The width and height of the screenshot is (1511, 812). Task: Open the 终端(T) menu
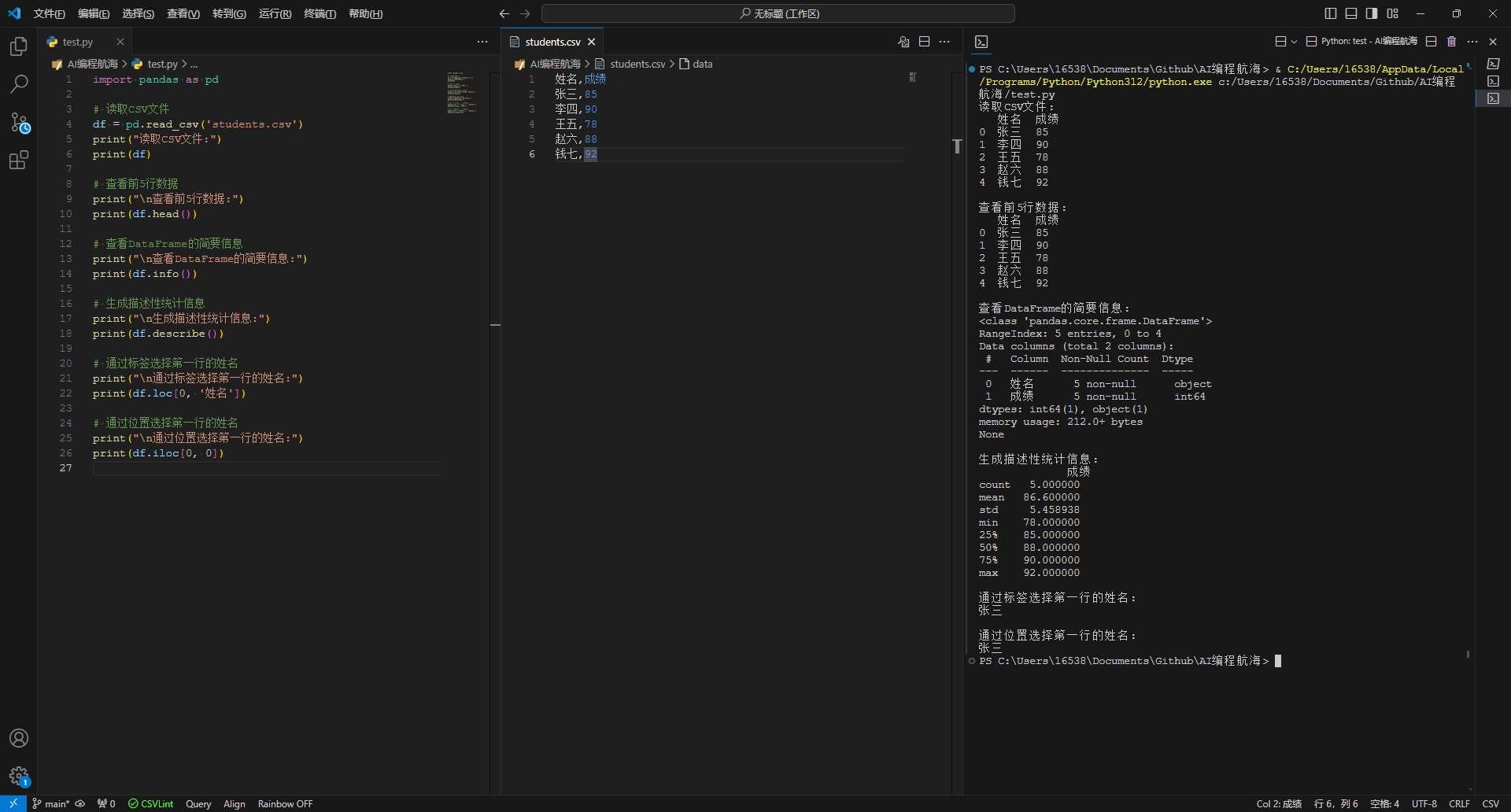[x=320, y=13]
